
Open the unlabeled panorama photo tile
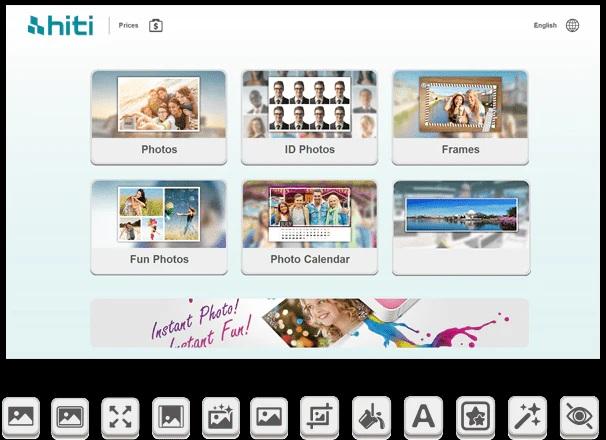(461, 227)
